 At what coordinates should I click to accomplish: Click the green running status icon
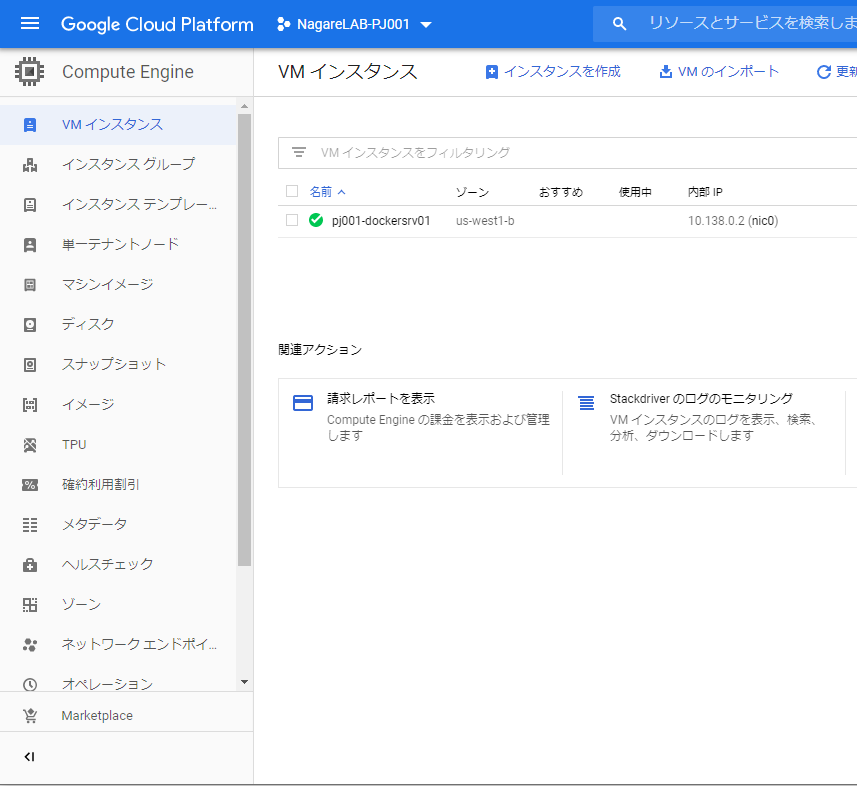316,220
